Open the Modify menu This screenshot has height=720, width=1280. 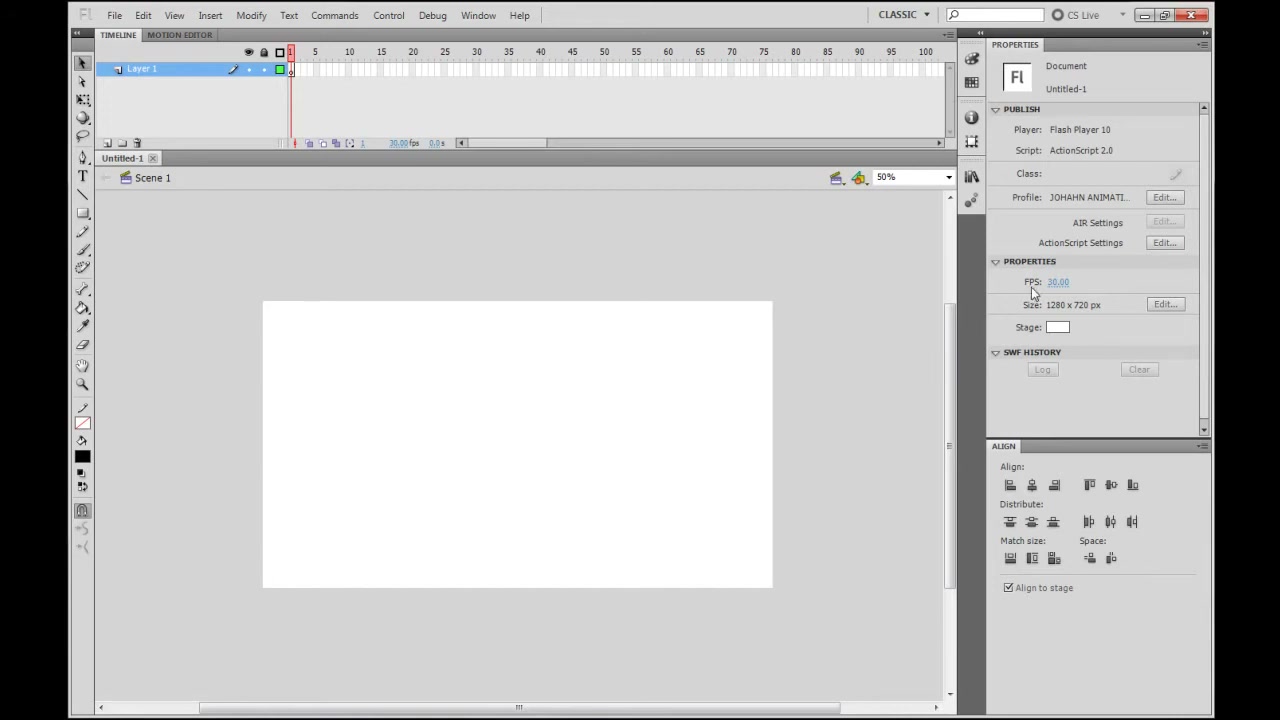[x=251, y=15]
